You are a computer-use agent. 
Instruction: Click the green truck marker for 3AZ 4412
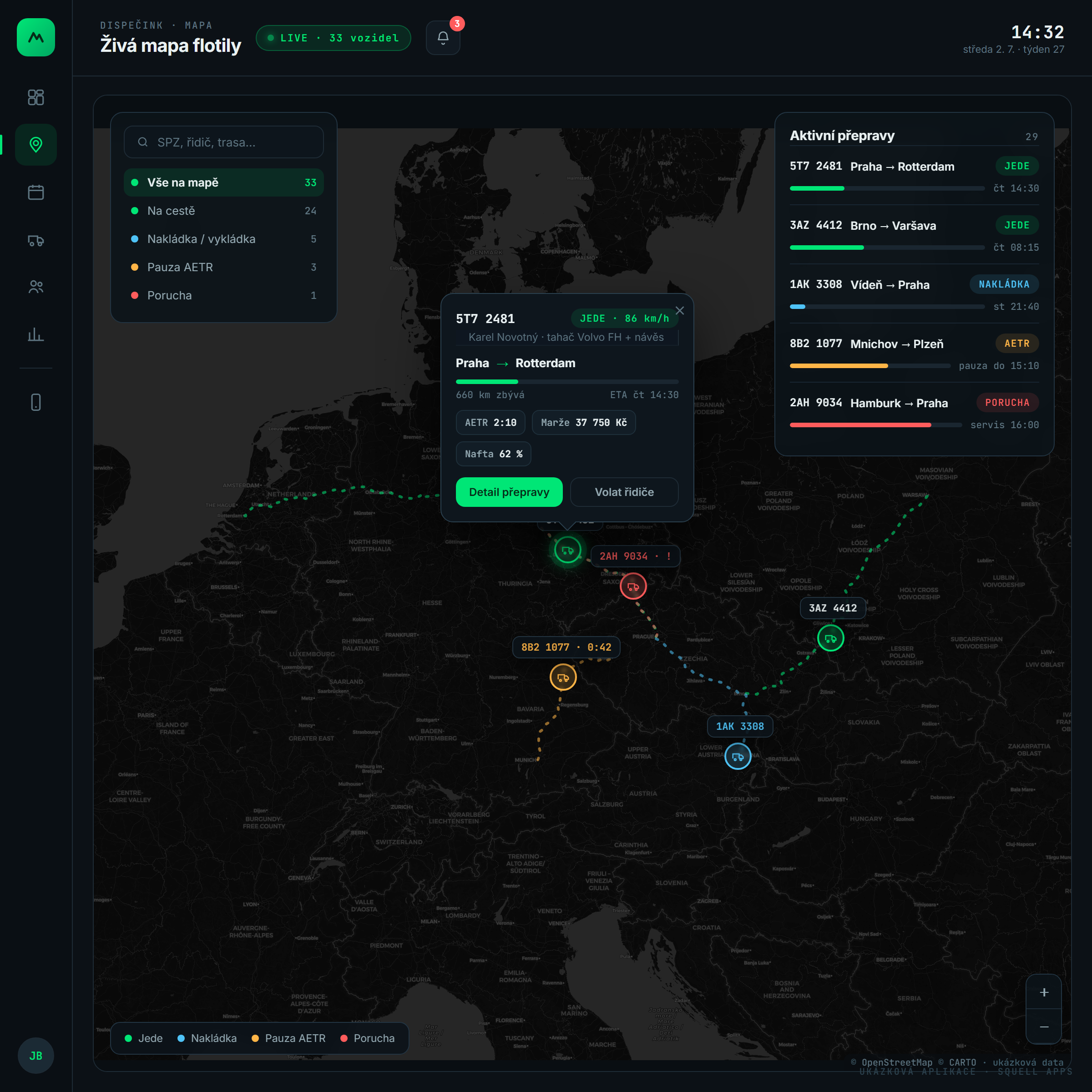coord(830,638)
